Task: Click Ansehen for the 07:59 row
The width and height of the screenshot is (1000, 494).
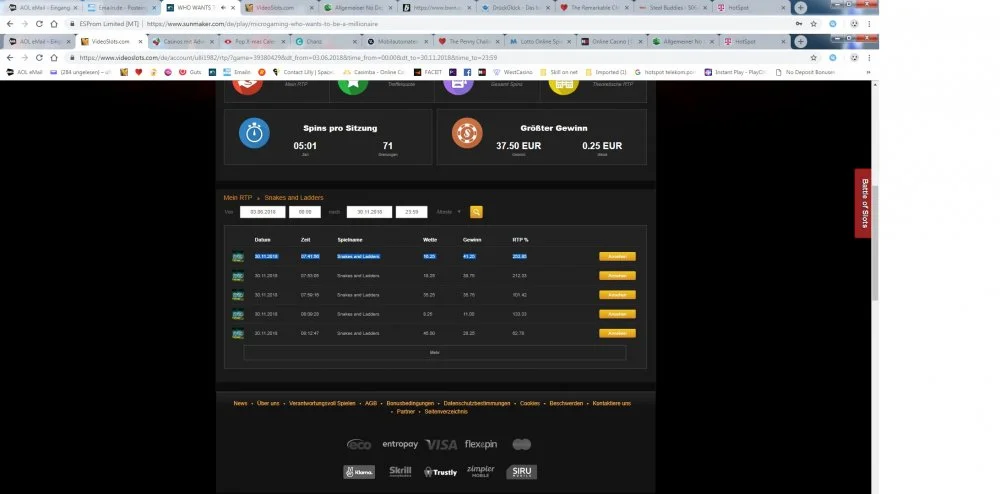Action: point(617,295)
